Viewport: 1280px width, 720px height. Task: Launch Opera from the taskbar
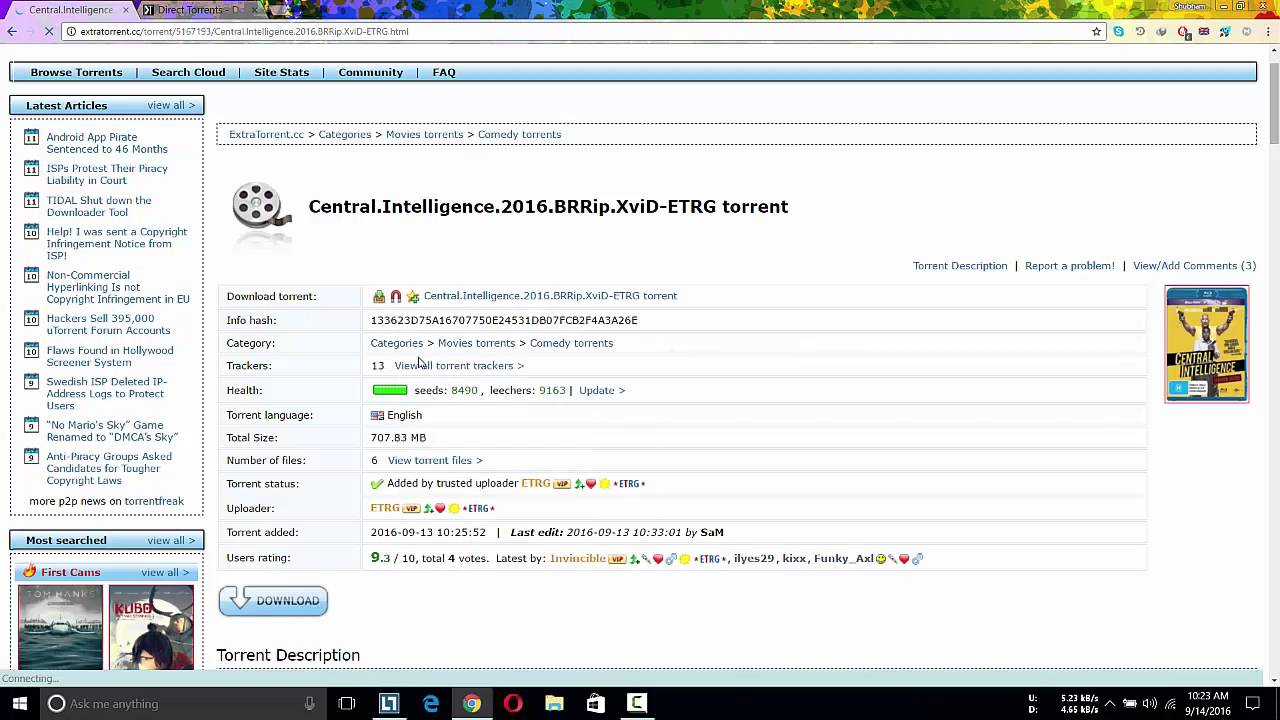(x=513, y=703)
